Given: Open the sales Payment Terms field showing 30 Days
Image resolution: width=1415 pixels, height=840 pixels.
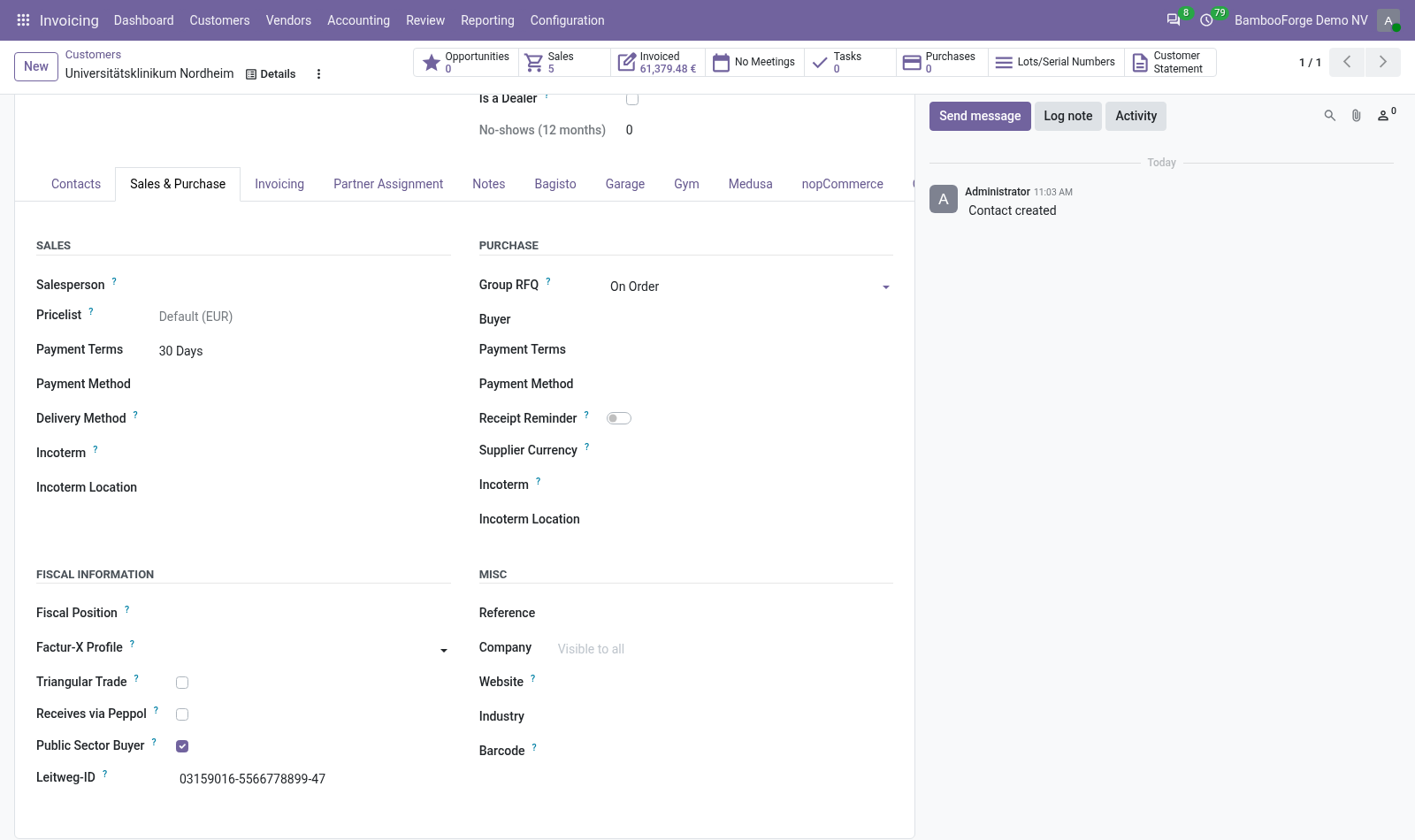Looking at the screenshot, I should pos(303,351).
